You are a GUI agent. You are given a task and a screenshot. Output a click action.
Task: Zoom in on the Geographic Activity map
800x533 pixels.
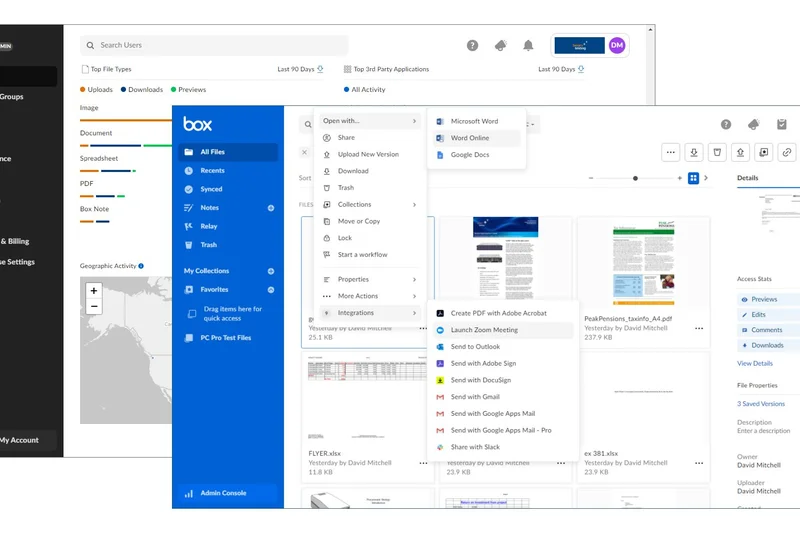point(94,291)
